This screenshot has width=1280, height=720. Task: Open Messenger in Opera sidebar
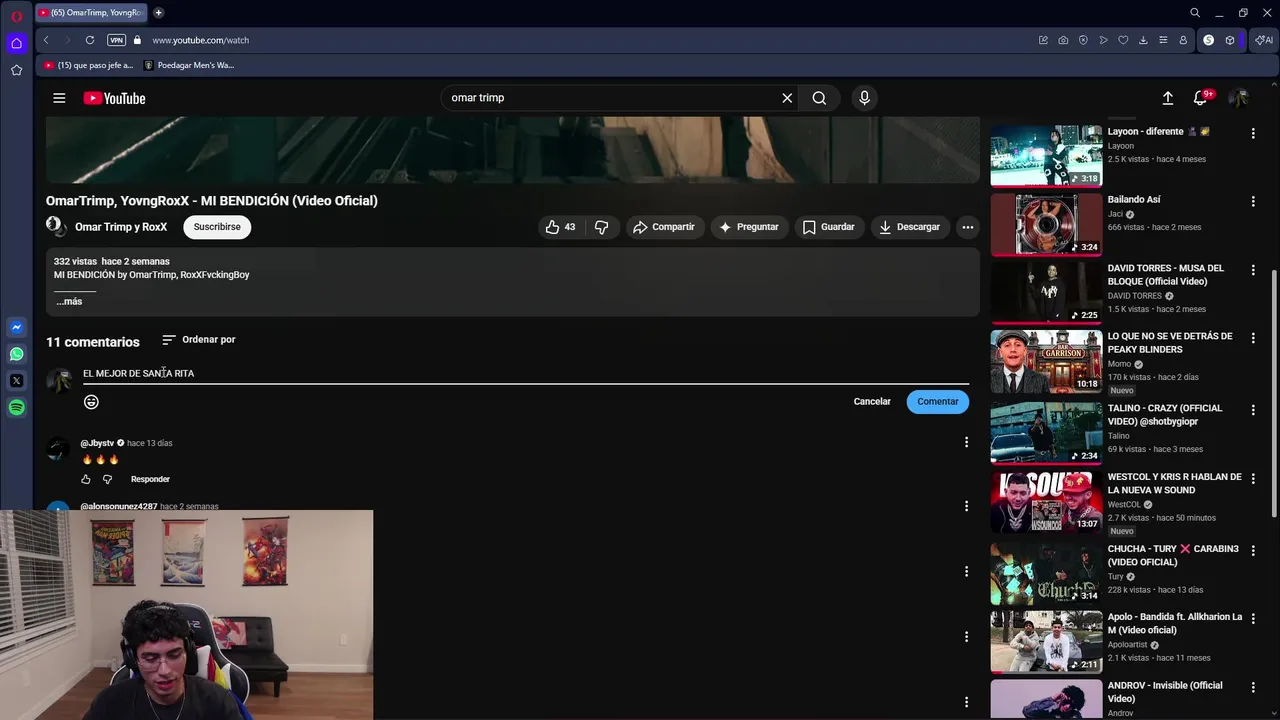16,328
